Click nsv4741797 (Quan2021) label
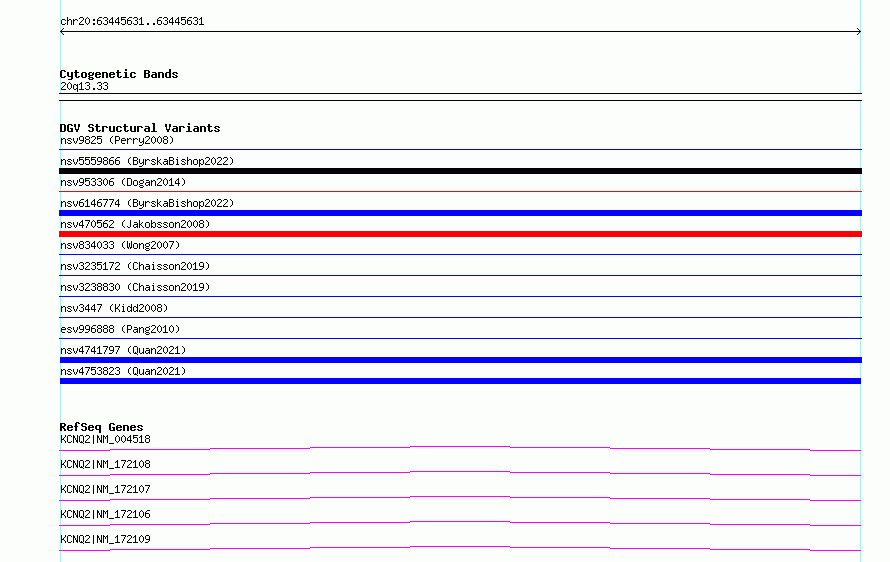890x562 pixels. click(x=123, y=350)
